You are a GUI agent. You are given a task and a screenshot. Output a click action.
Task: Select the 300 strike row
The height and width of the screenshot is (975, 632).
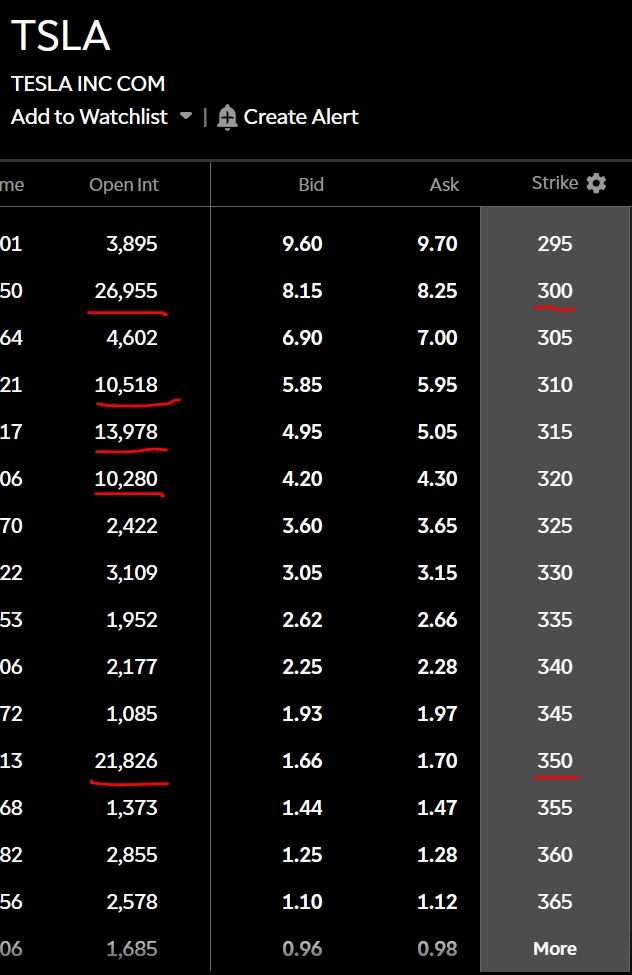click(x=555, y=290)
